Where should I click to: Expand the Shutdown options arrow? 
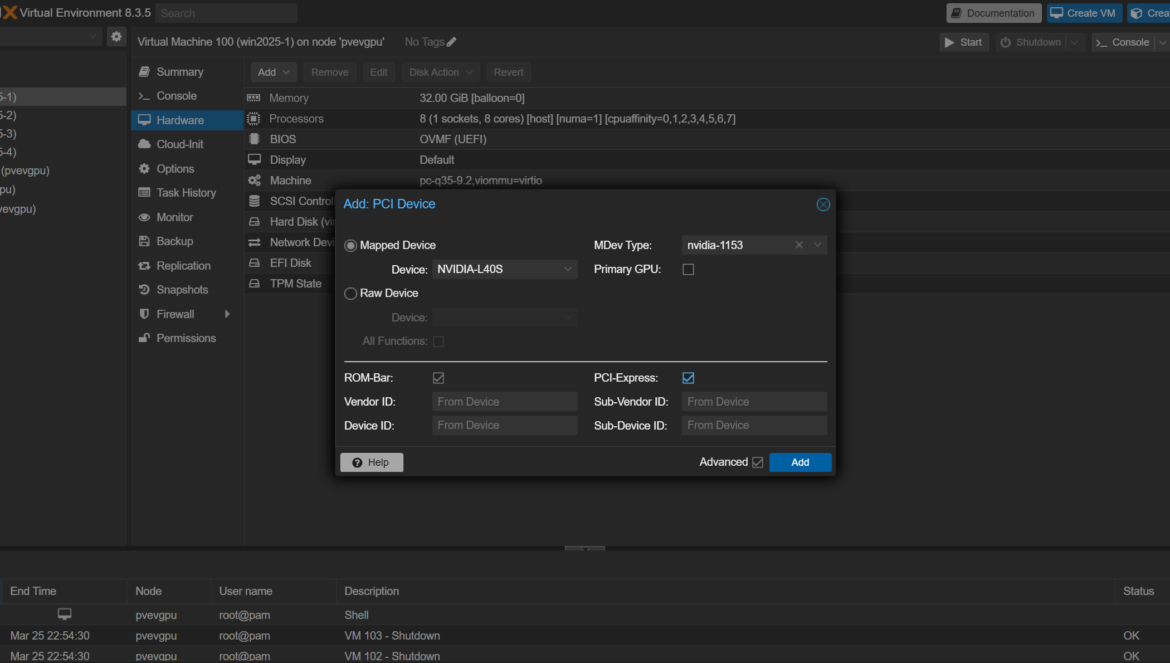pyautogui.click(x=1074, y=43)
